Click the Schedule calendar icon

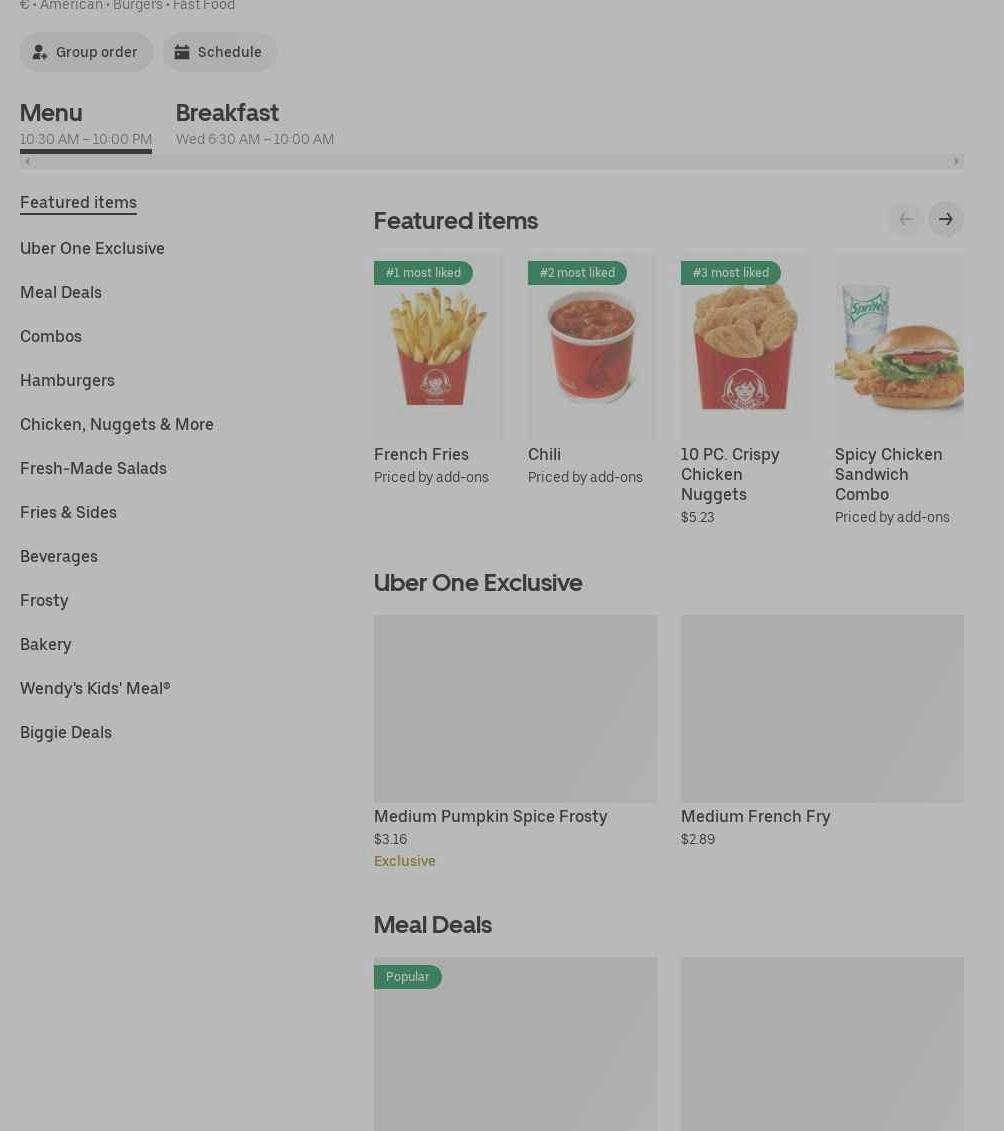[182, 52]
